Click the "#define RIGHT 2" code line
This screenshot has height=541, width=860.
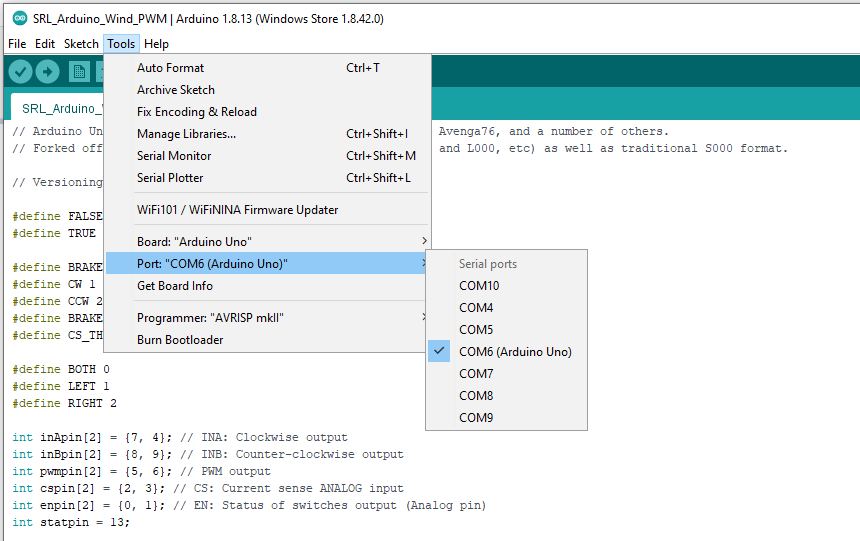point(64,403)
